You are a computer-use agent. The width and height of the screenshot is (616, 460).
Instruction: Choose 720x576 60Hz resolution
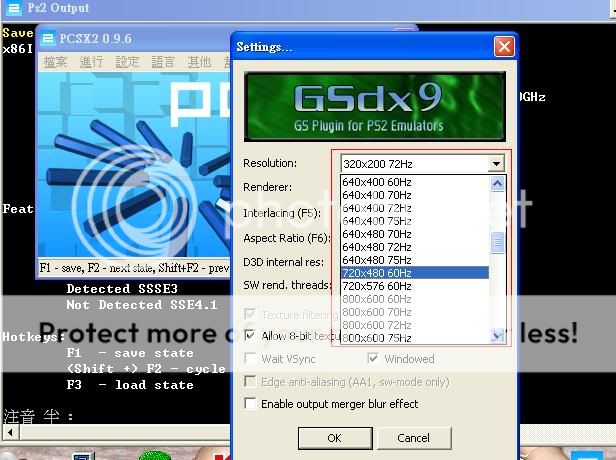[415, 286]
